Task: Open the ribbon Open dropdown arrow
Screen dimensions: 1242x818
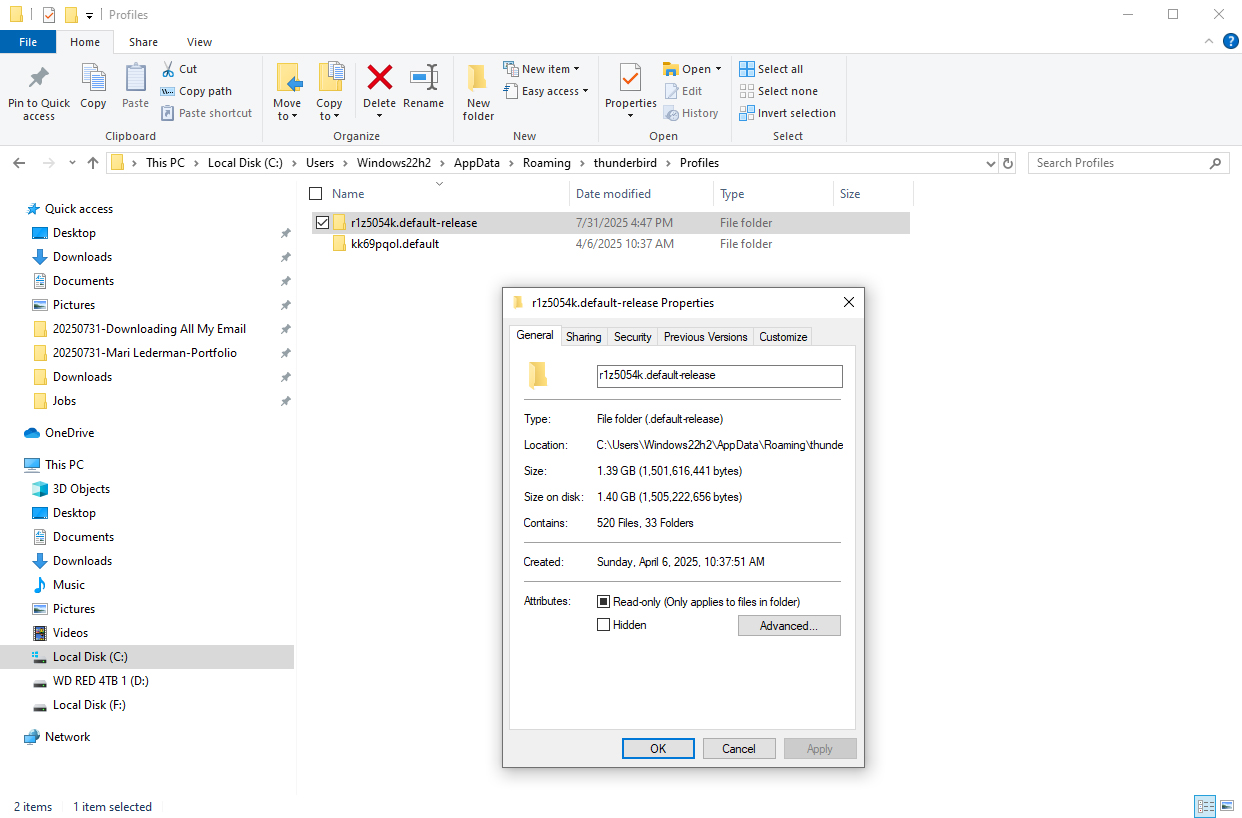Action: point(718,69)
